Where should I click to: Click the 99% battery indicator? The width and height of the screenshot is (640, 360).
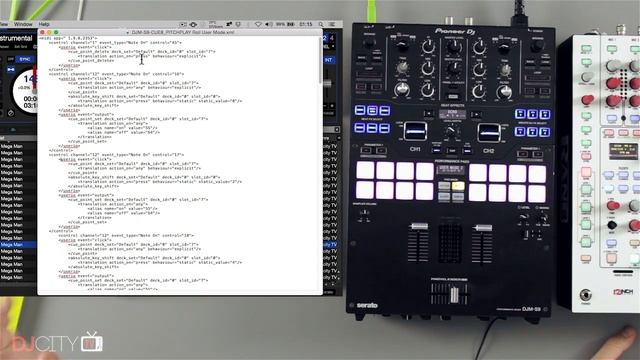click(285, 24)
